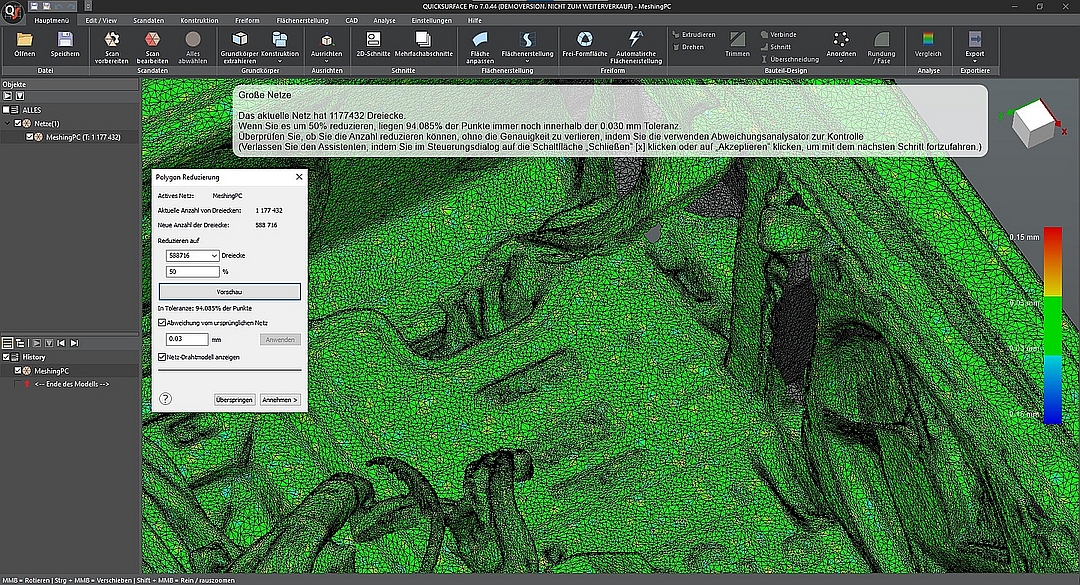Click the Überspringen button

234,399
